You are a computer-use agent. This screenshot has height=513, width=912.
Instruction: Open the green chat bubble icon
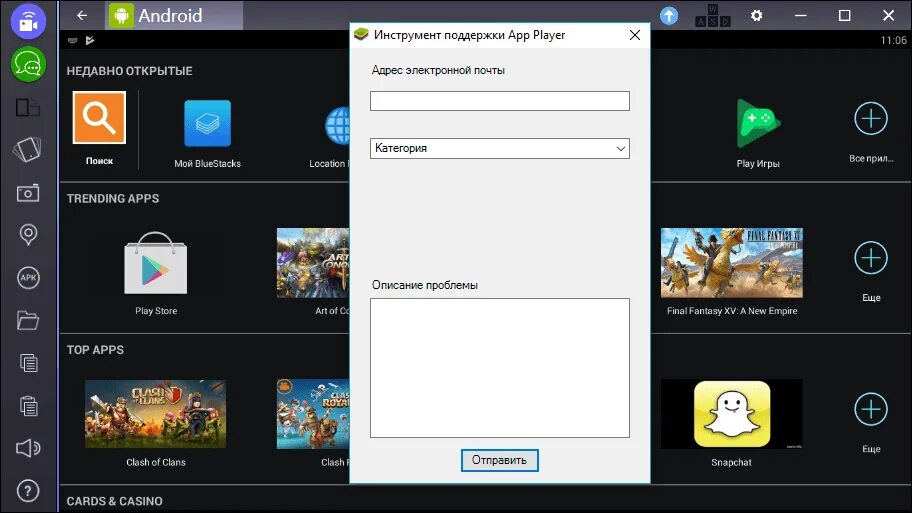point(28,65)
